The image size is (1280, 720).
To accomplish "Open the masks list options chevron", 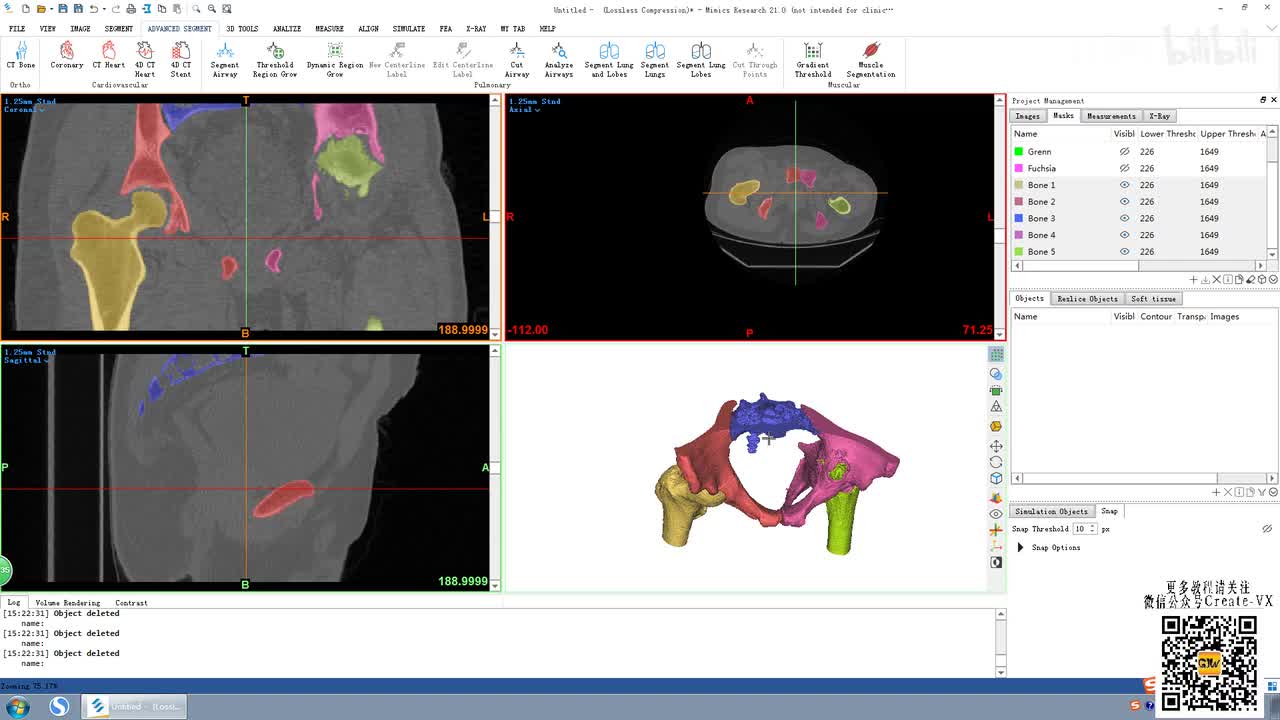I will [x=1272, y=280].
